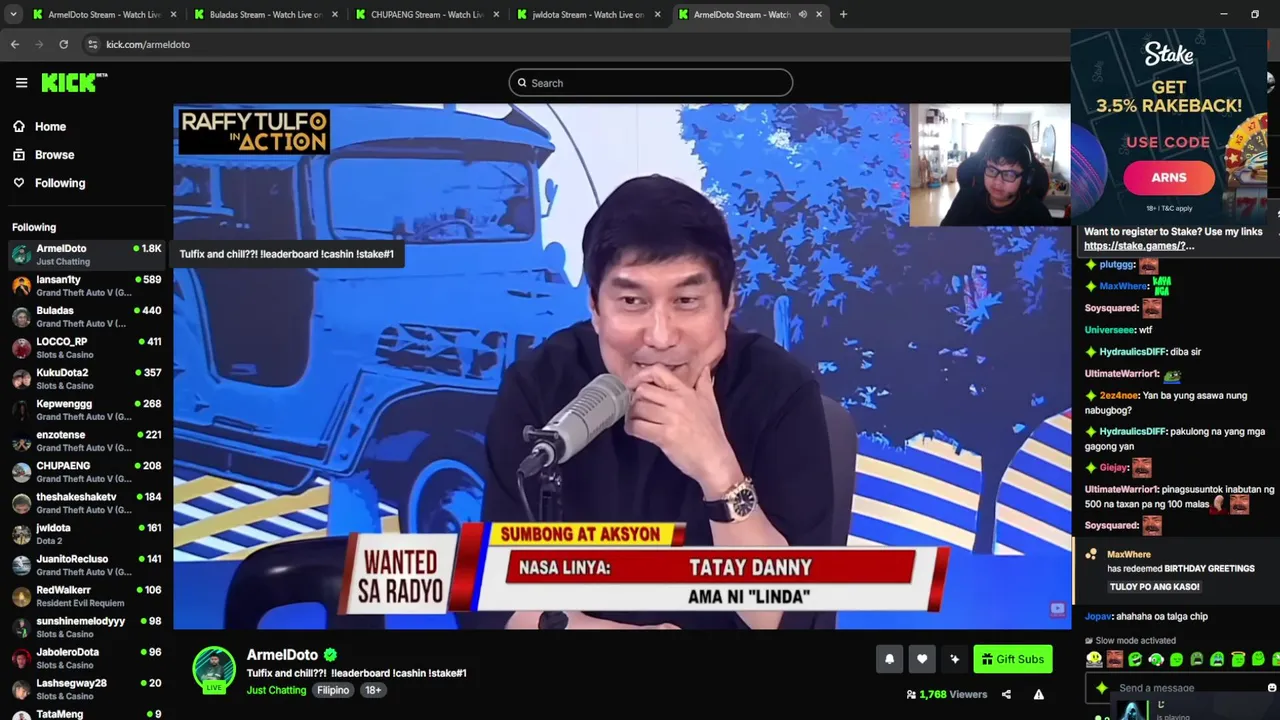Click the report warning triangle icon
The width and height of the screenshot is (1280, 720).
[x=1039, y=695]
